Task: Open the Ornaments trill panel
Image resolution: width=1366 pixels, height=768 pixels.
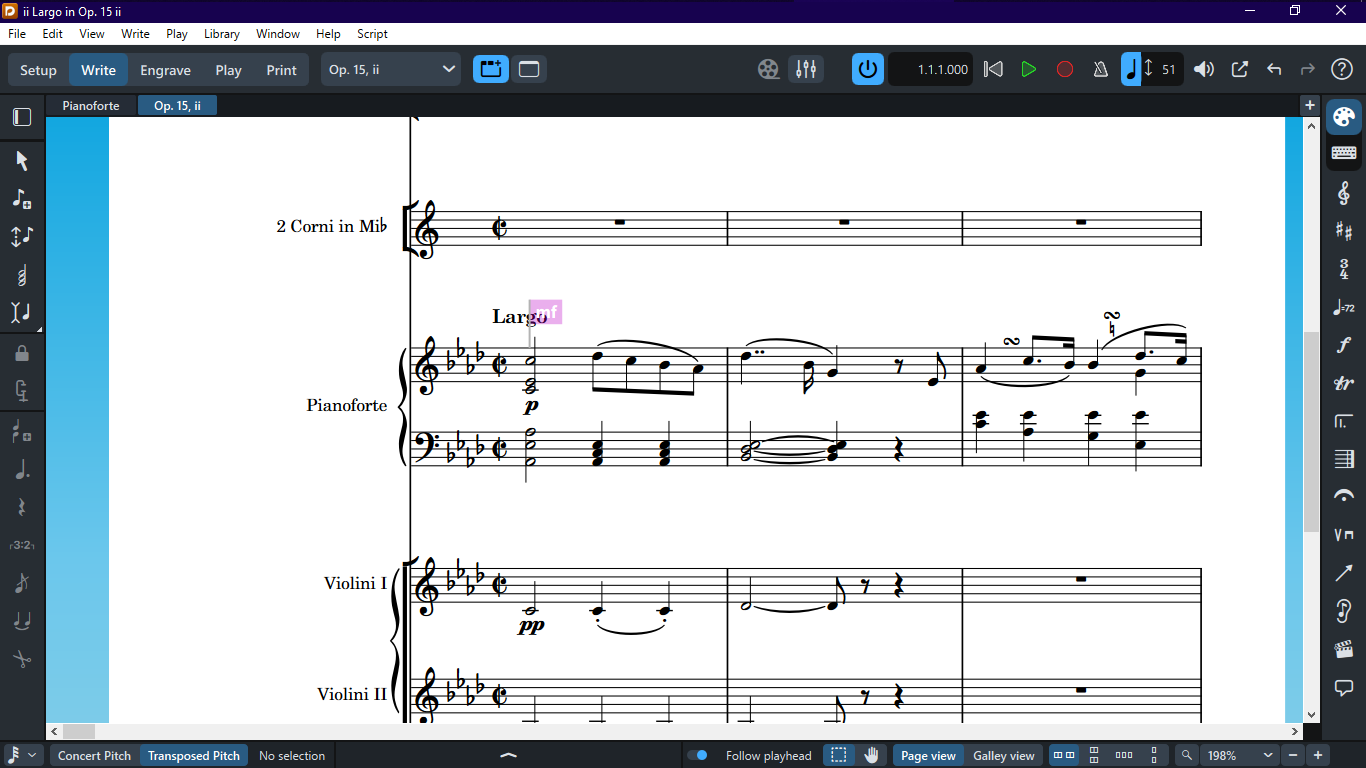Action: click(x=1344, y=383)
